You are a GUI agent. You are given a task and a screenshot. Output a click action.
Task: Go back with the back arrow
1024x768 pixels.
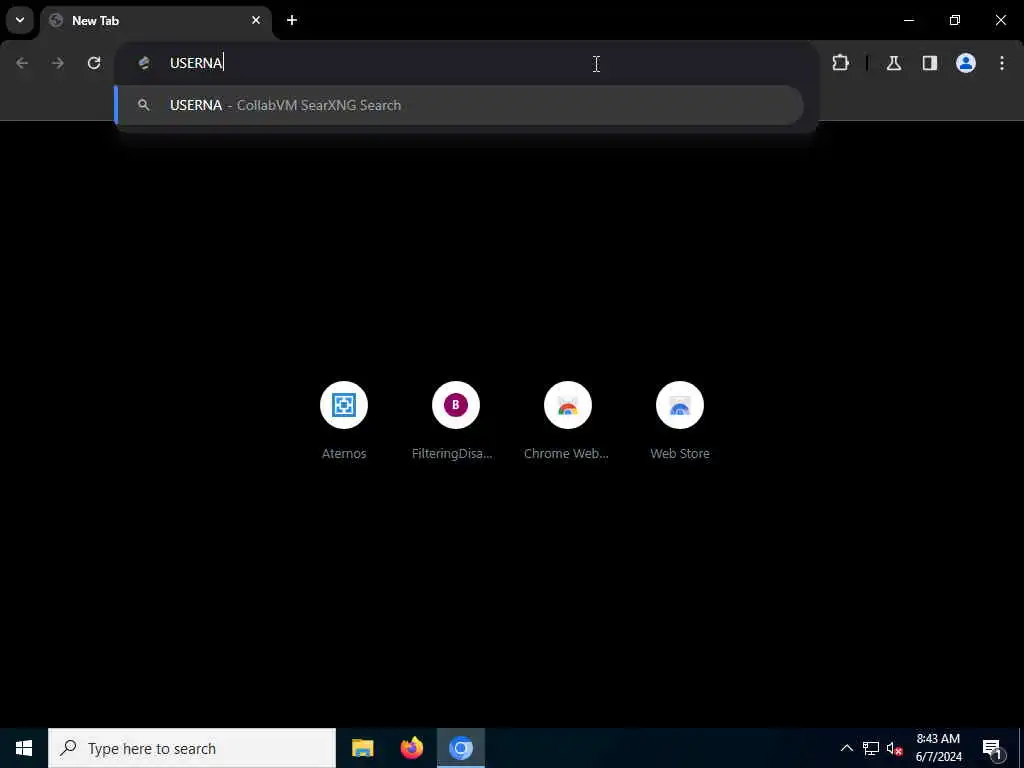coord(22,63)
